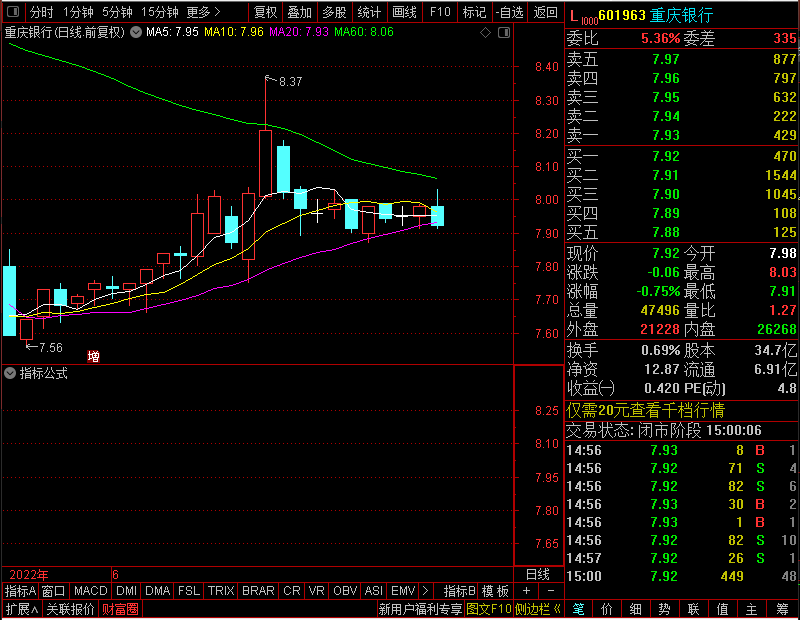Viewport: 800px width, 620px height.
Task: Expand the 指标公式 dropdown
Action: [10, 374]
